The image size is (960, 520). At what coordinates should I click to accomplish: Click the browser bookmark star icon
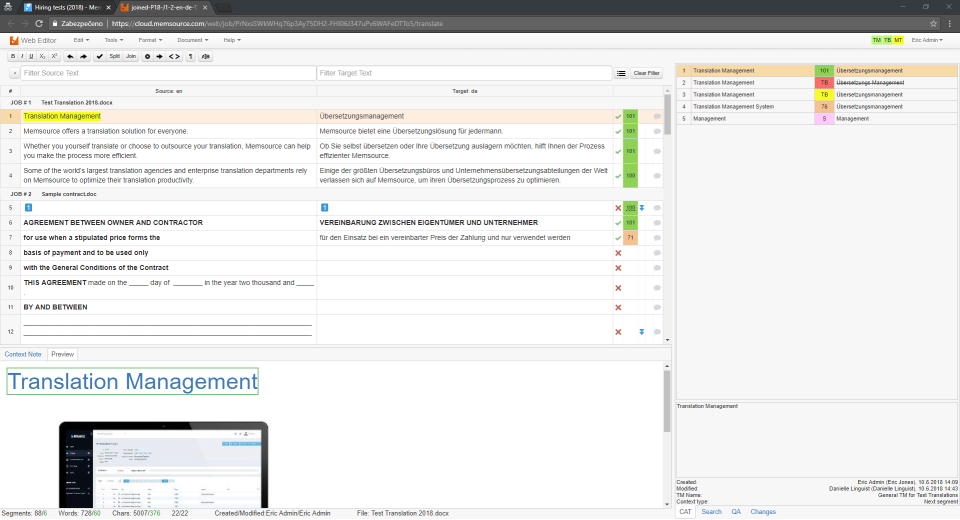pyautogui.click(x=933, y=24)
